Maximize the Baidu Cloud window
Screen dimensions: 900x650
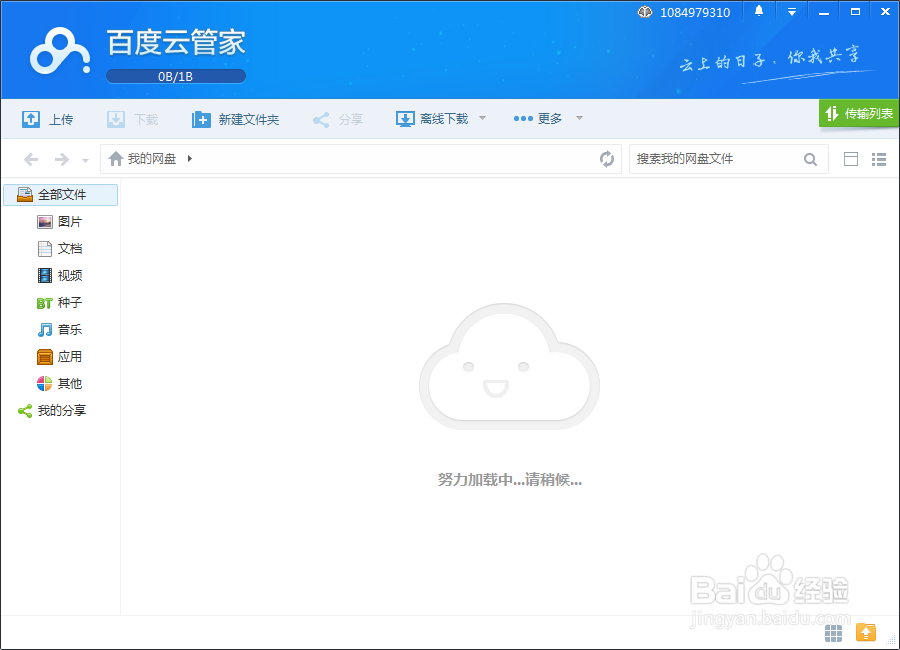[x=855, y=11]
